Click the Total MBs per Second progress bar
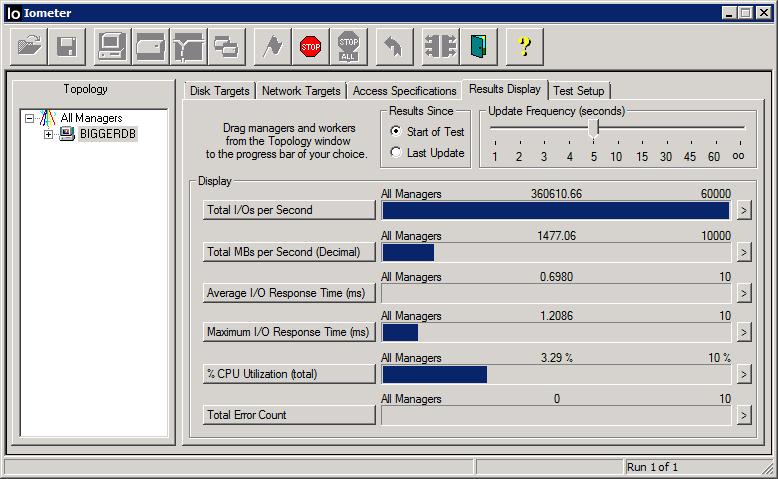This screenshot has height=479, width=778. pyautogui.click(x=556, y=252)
